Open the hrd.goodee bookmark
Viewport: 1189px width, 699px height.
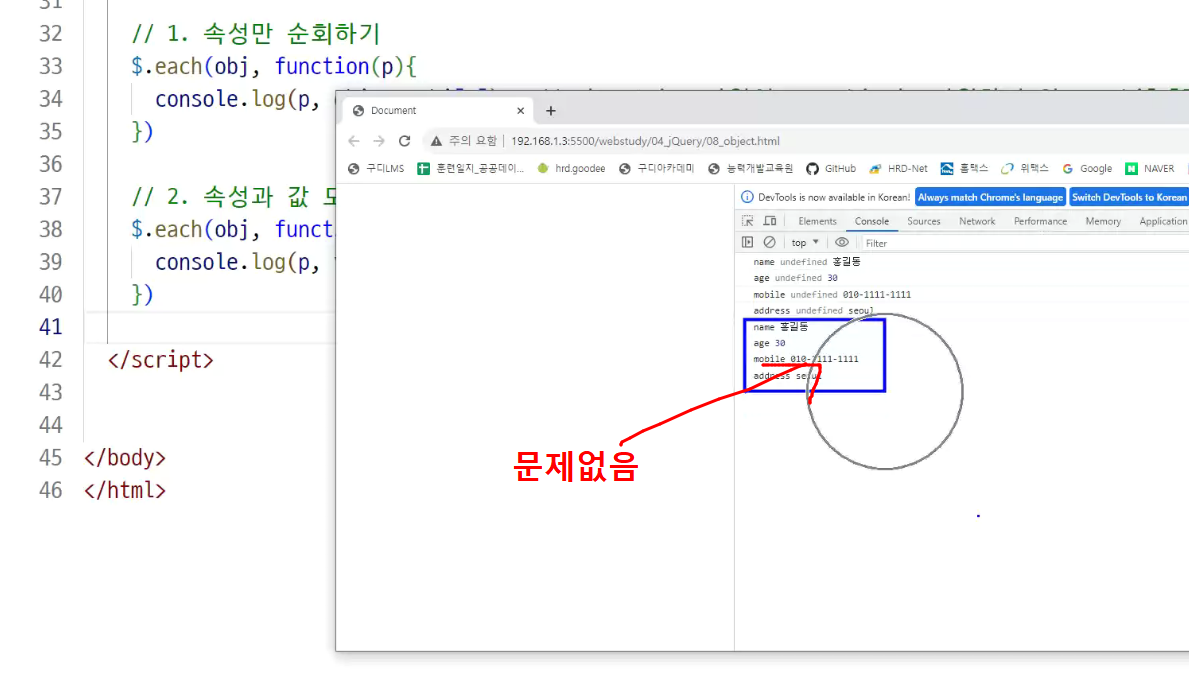571,168
